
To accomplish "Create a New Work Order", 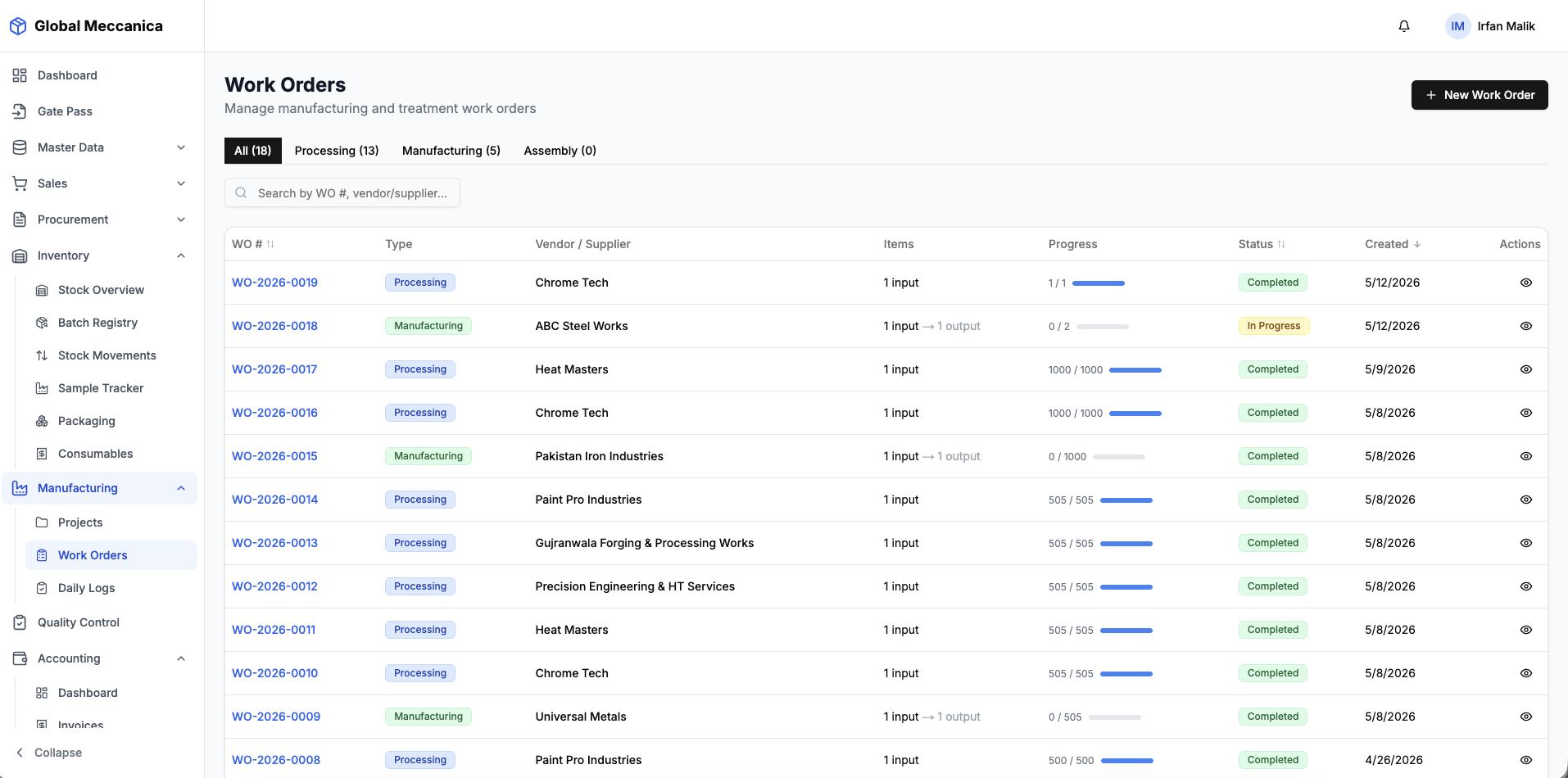I will point(1480,95).
